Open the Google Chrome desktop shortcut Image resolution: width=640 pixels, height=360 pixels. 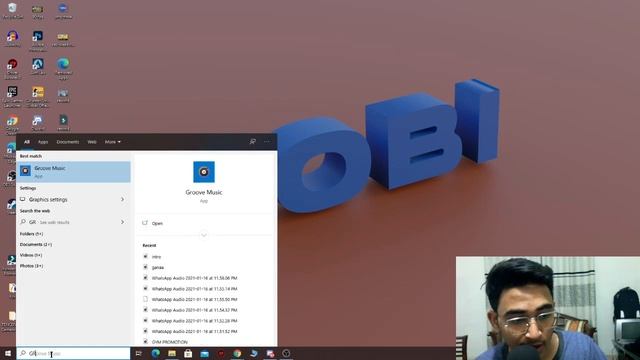(12, 124)
